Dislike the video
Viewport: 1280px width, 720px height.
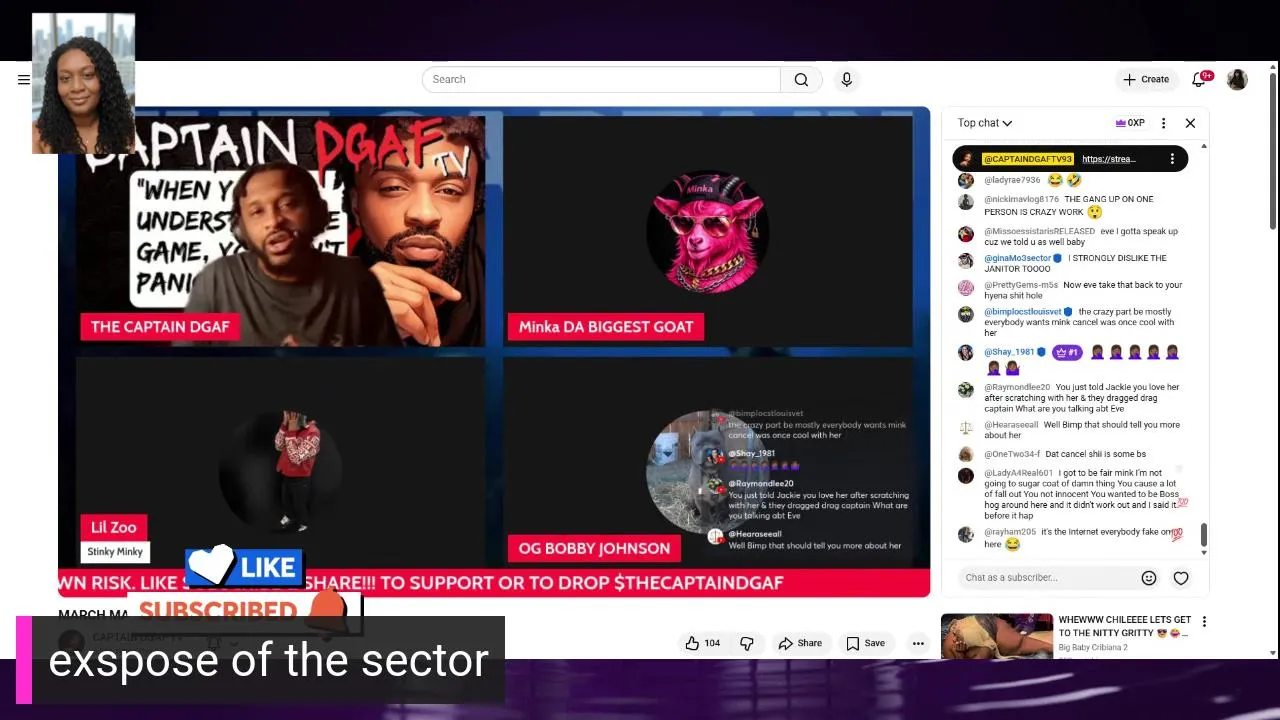747,643
